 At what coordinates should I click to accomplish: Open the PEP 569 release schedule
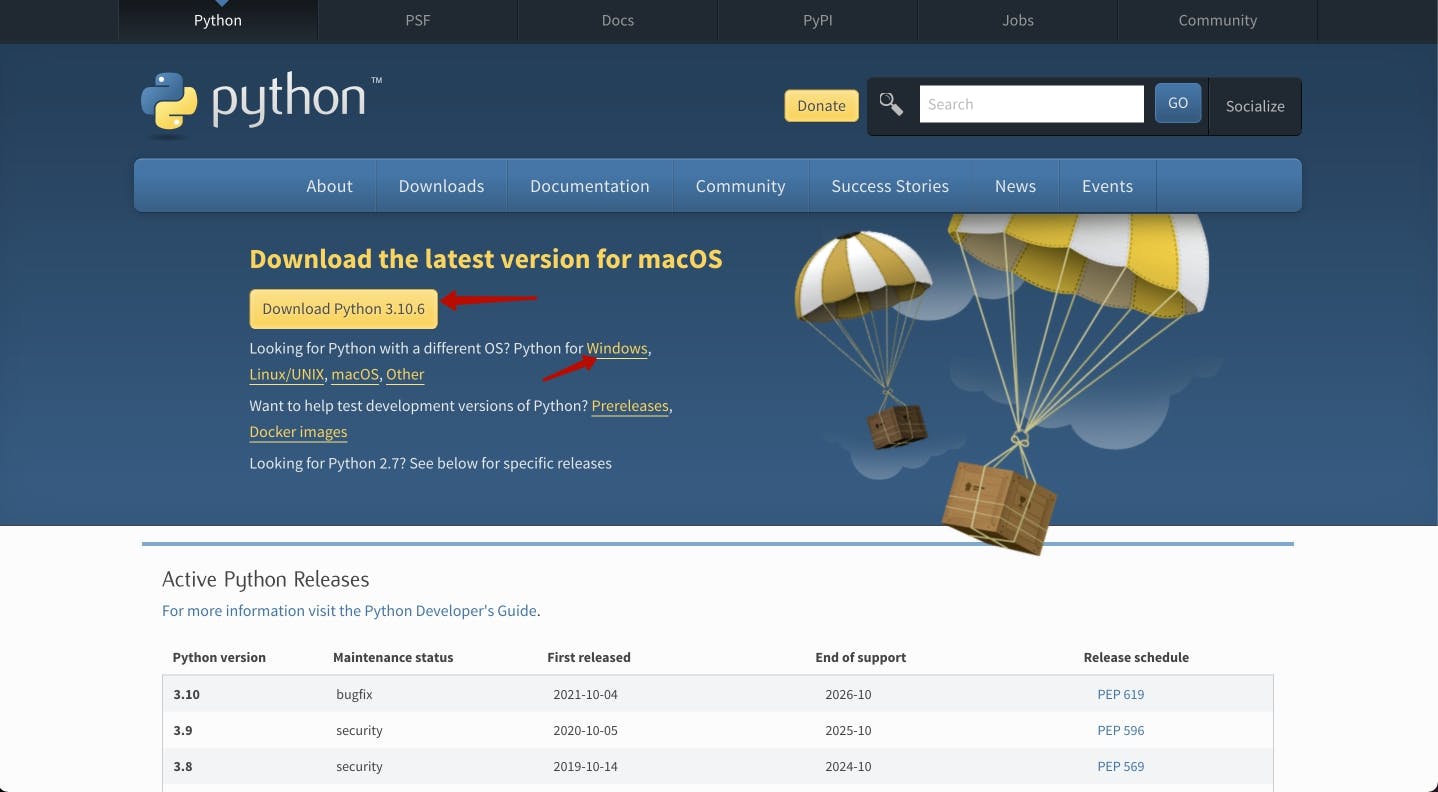1120,766
